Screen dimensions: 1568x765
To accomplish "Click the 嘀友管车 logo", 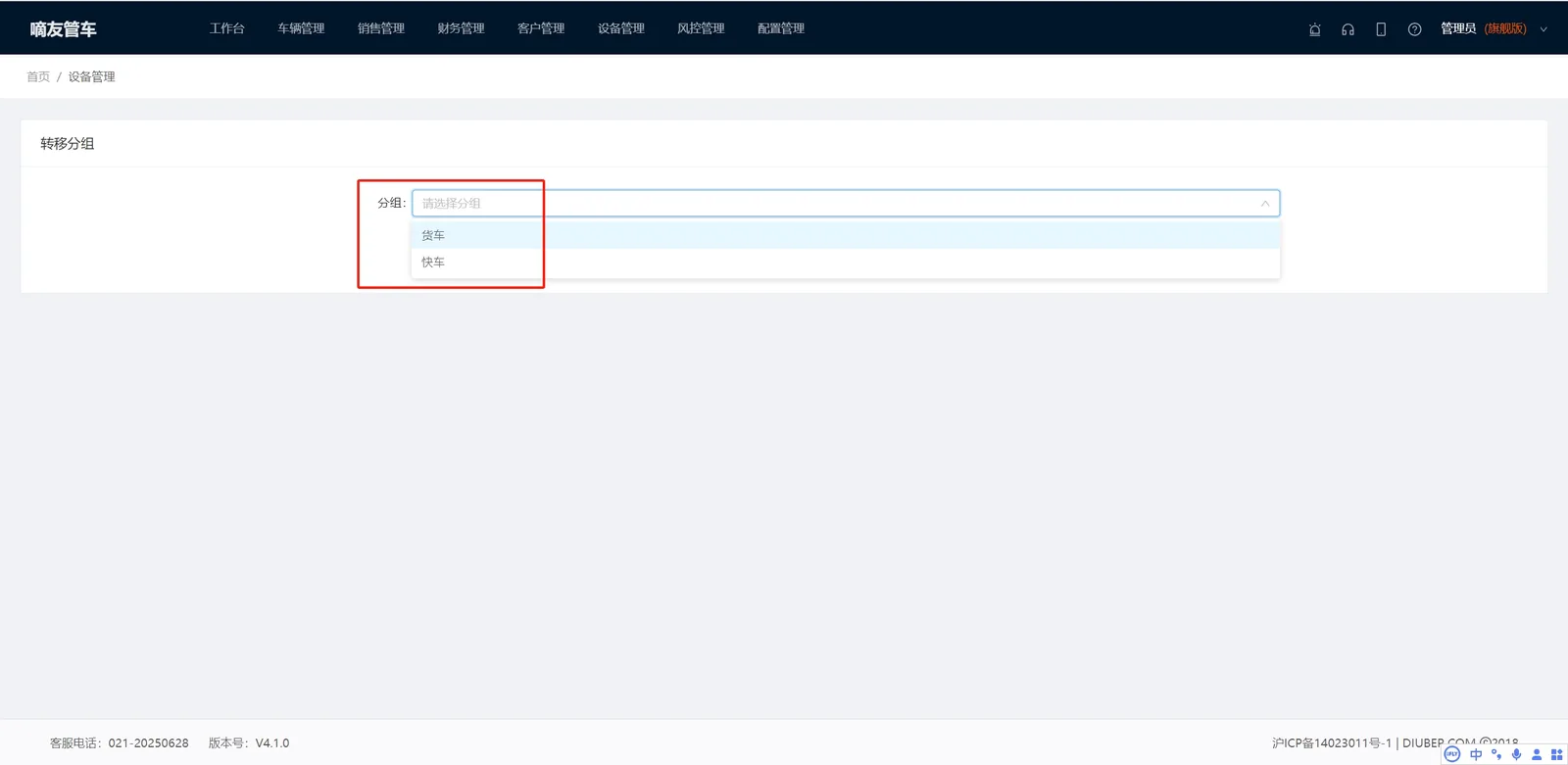I will click(64, 29).
